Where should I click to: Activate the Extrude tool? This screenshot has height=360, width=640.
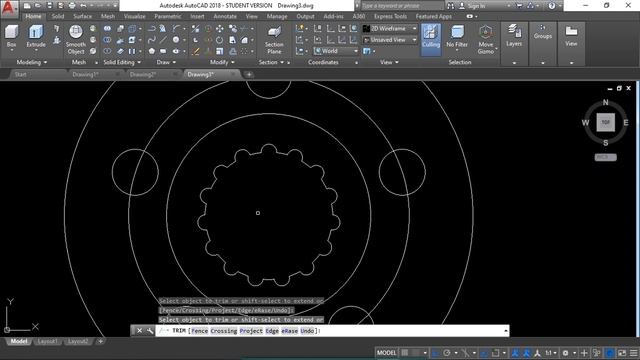(36, 36)
